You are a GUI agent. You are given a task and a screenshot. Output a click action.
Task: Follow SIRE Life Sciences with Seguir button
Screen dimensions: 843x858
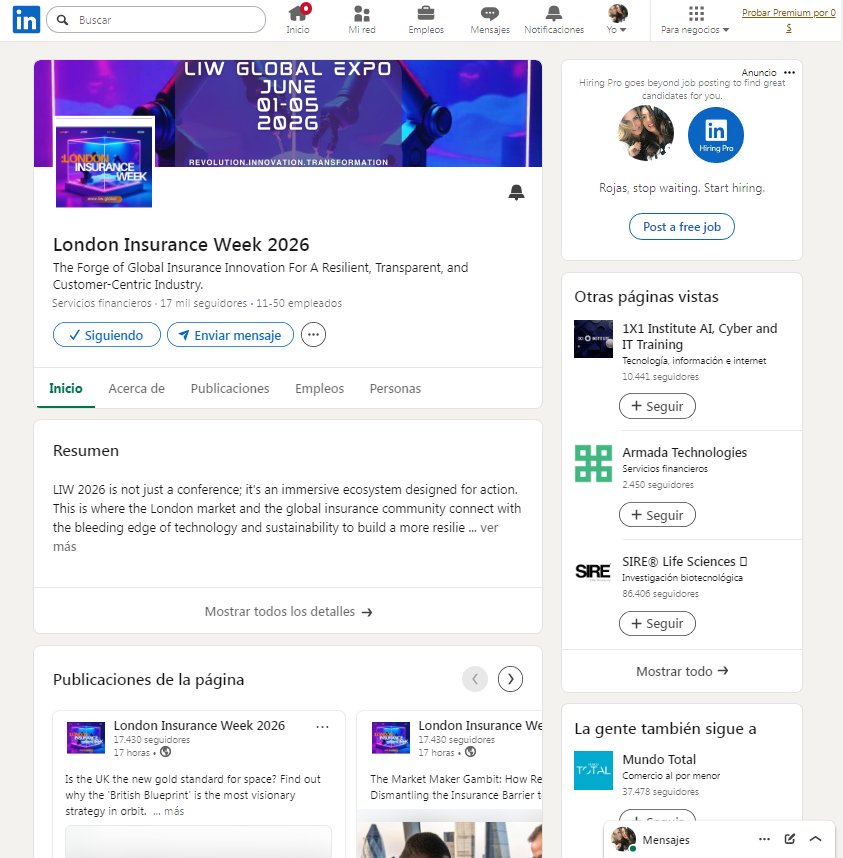click(657, 623)
